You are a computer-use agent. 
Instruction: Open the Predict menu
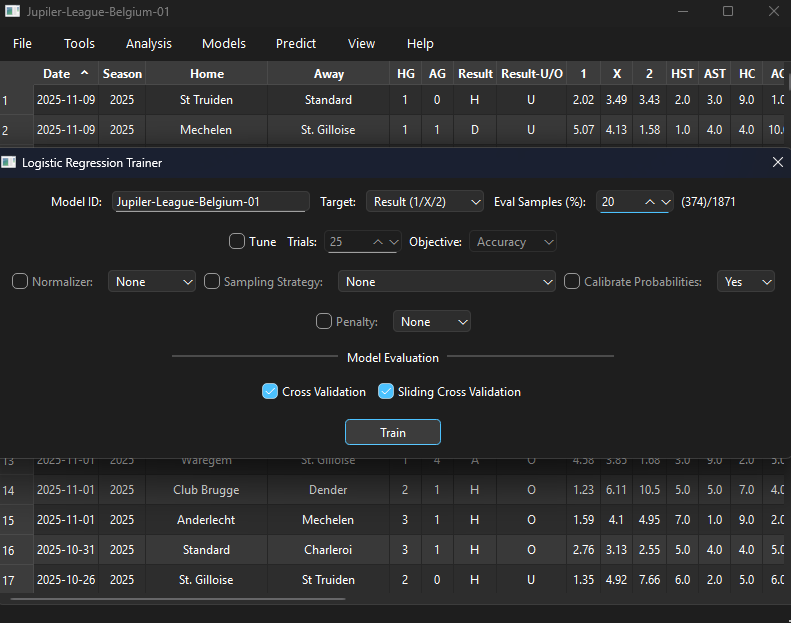click(x=296, y=43)
